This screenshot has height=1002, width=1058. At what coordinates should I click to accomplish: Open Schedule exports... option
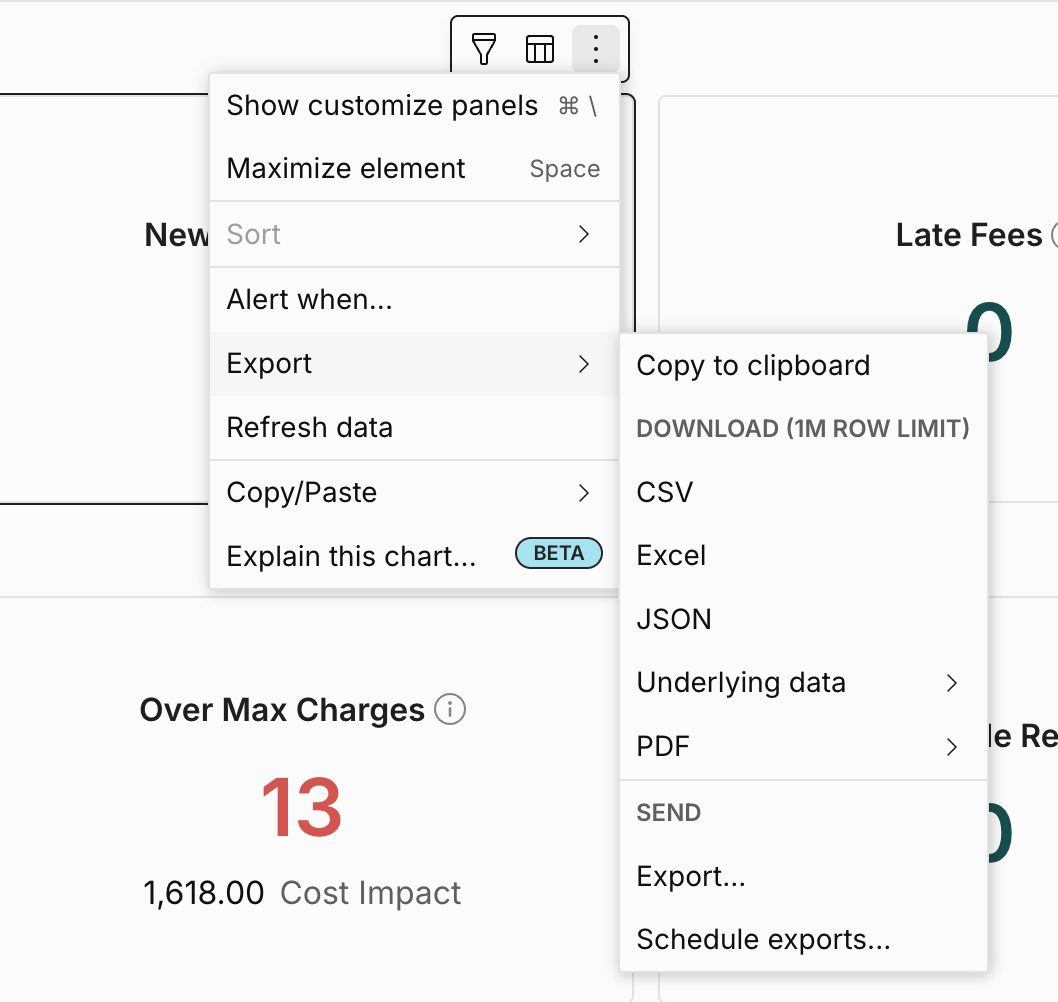click(x=803, y=939)
